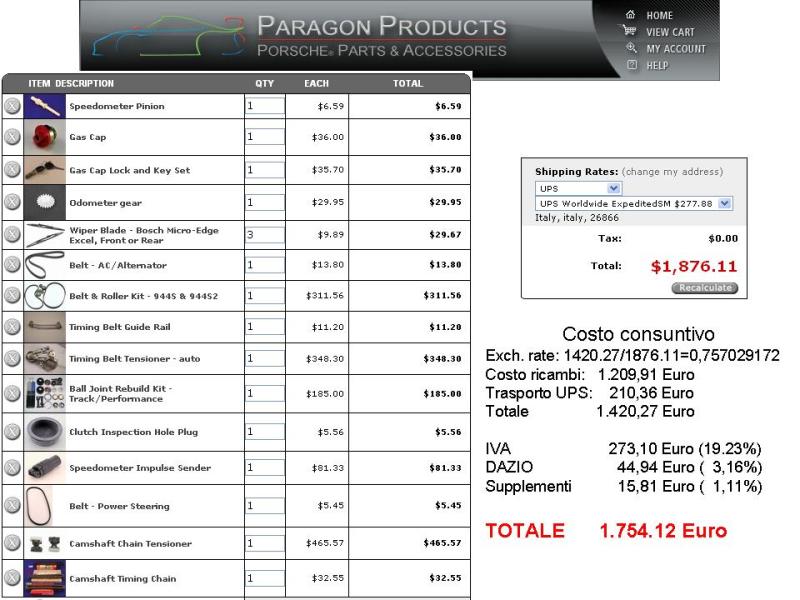Click the TOTALE 1.754.12 Euro text
The height and width of the screenshot is (600, 800).
[606, 531]
